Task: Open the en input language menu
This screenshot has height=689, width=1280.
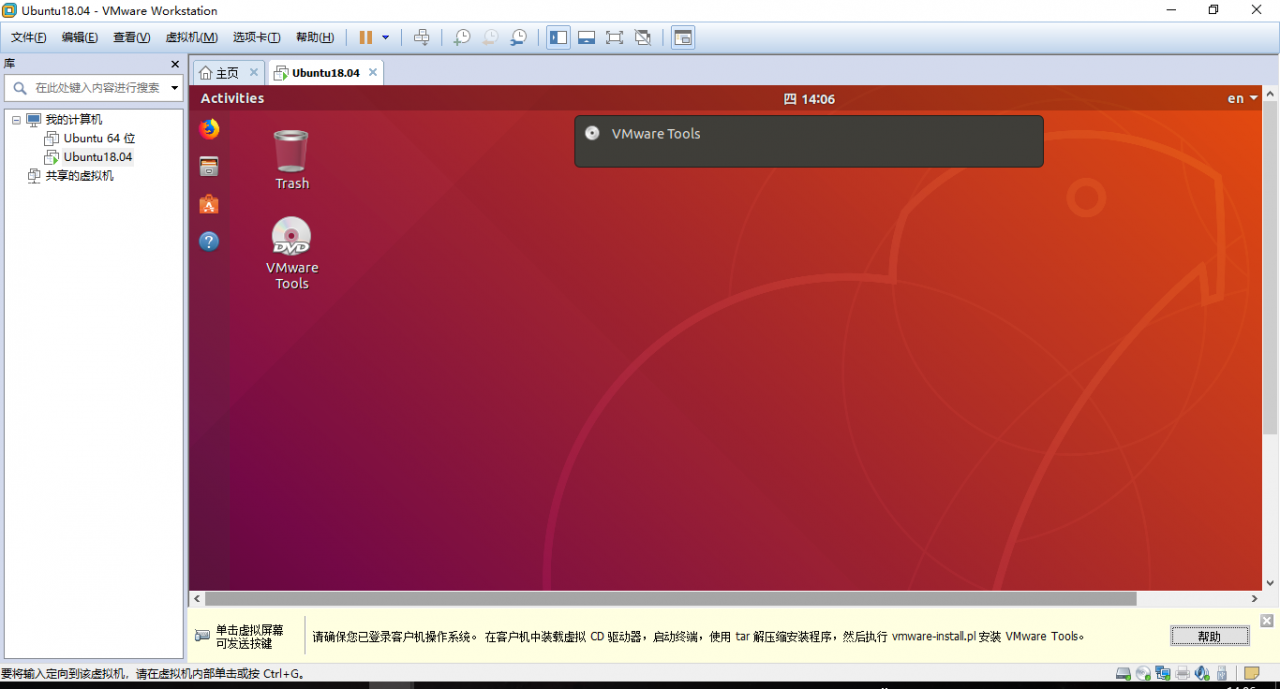Action: (1243, 98)
